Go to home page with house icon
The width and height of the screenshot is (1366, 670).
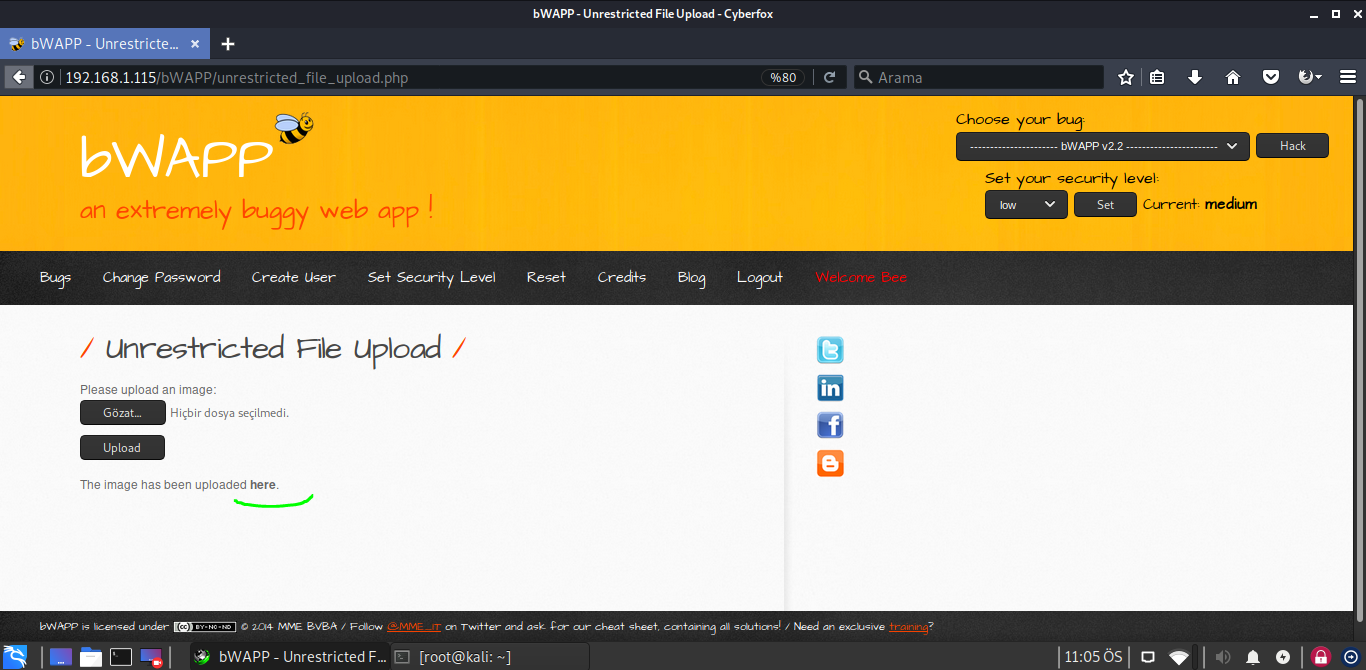coord(1232,77)
